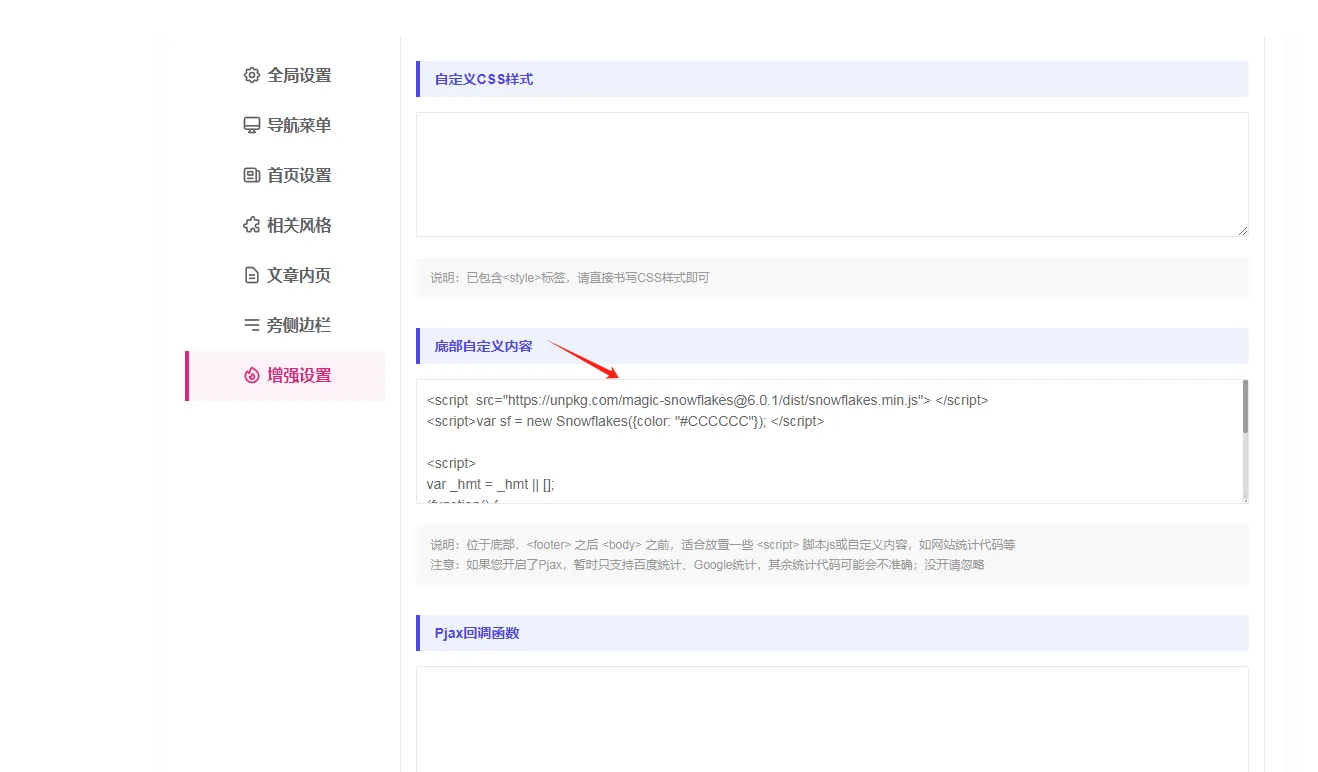Focus the 自定义CSS样式 text area

click(x=831, y=174)
